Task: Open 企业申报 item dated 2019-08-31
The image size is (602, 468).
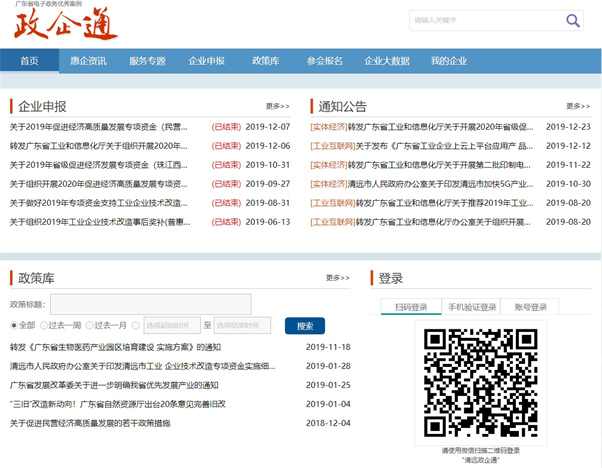Action: pyautogui.click(x=99, y=203)
